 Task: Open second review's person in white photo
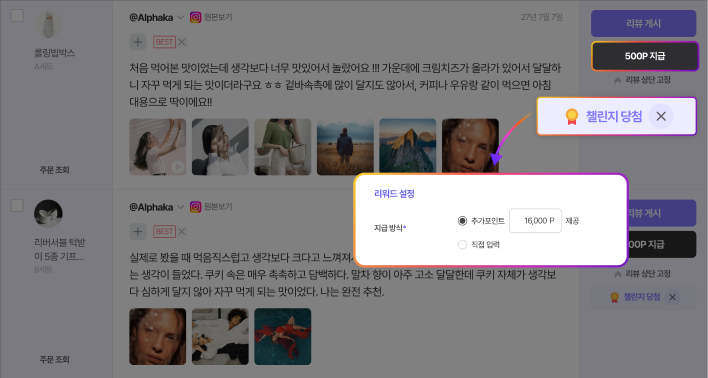pos(220,336)
